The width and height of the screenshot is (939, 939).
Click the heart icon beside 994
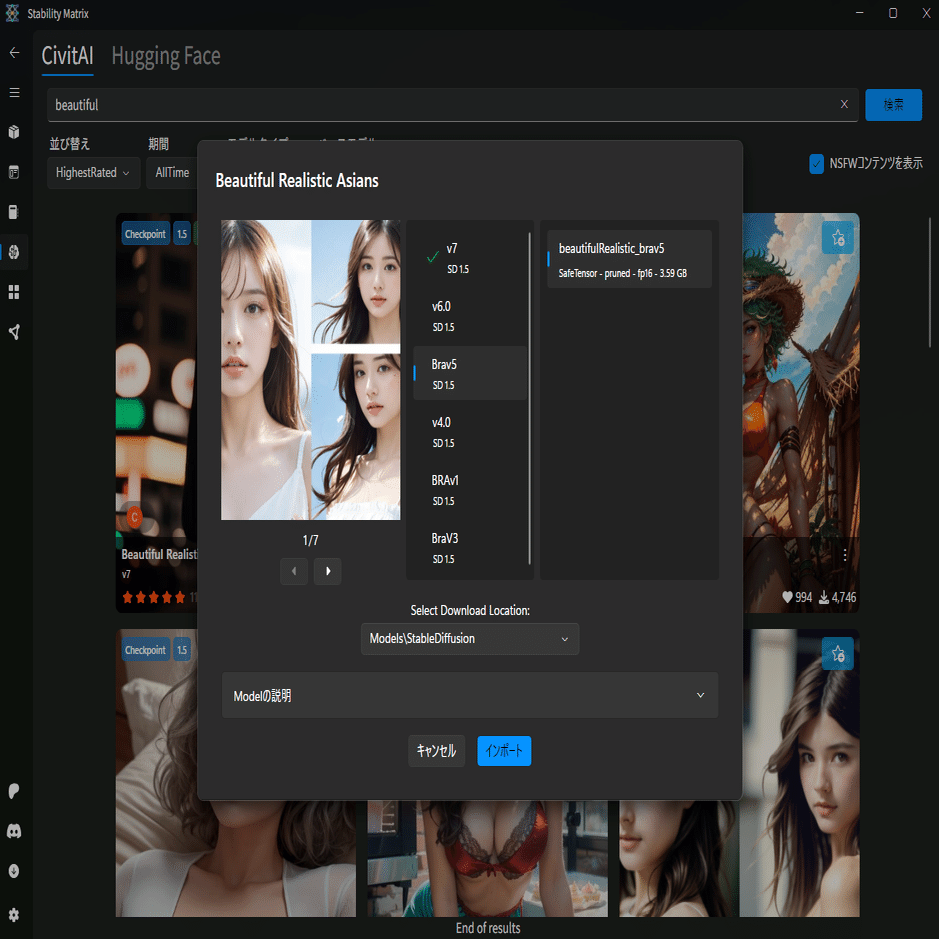[x=787, y=597]
